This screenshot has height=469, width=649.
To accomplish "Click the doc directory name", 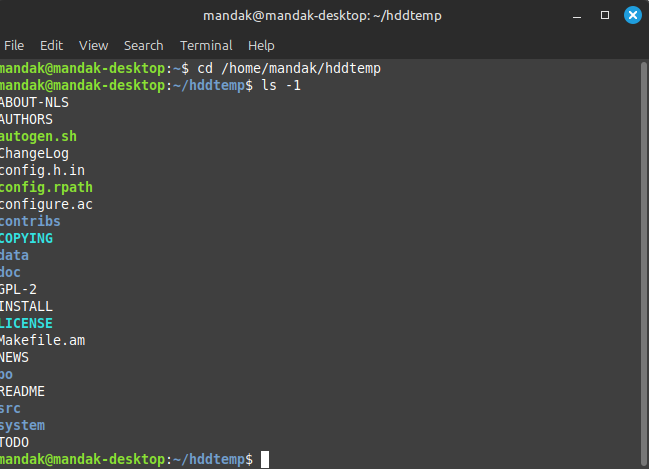I will 10,272.
